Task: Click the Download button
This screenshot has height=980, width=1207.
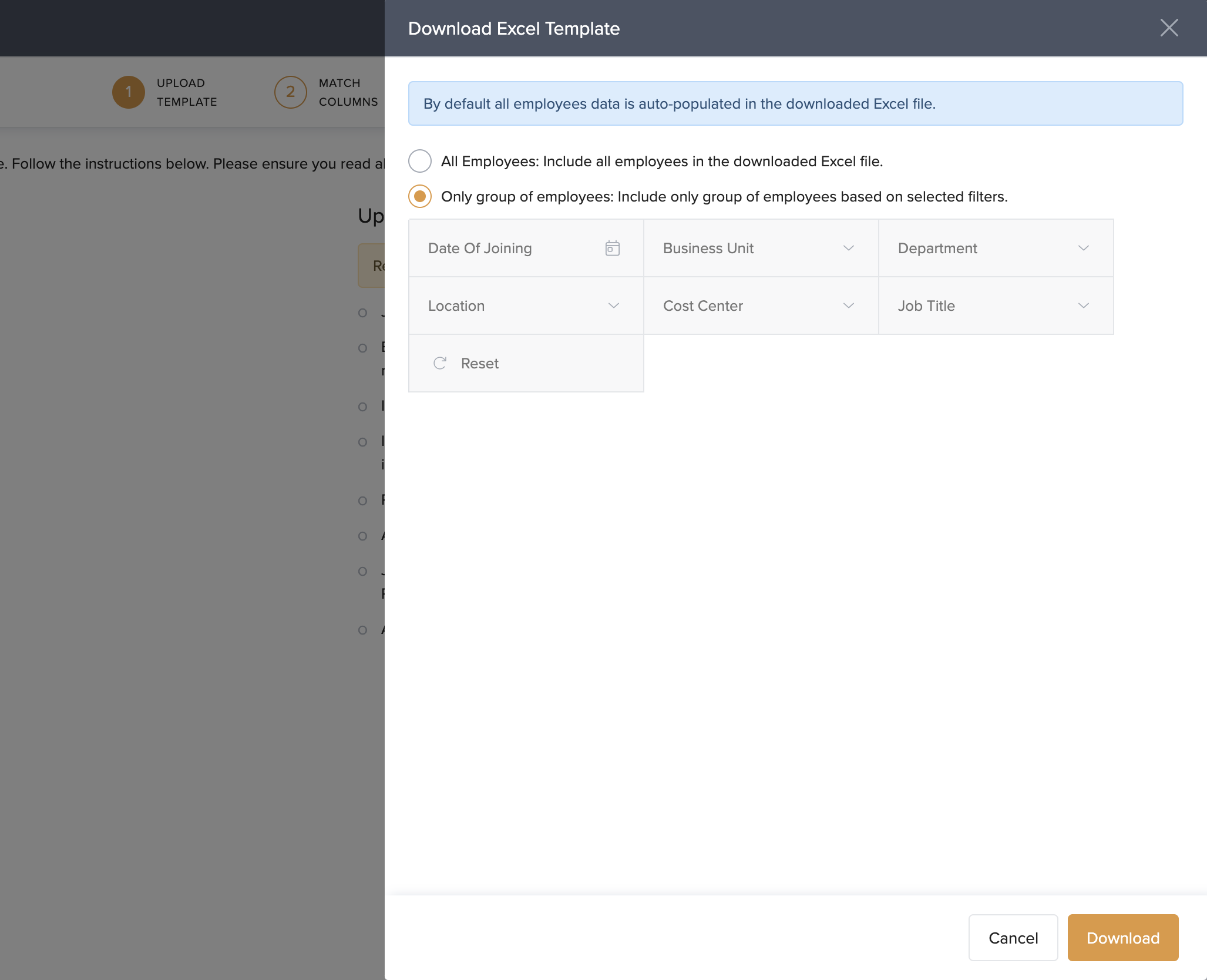Action: [1122, 938]
